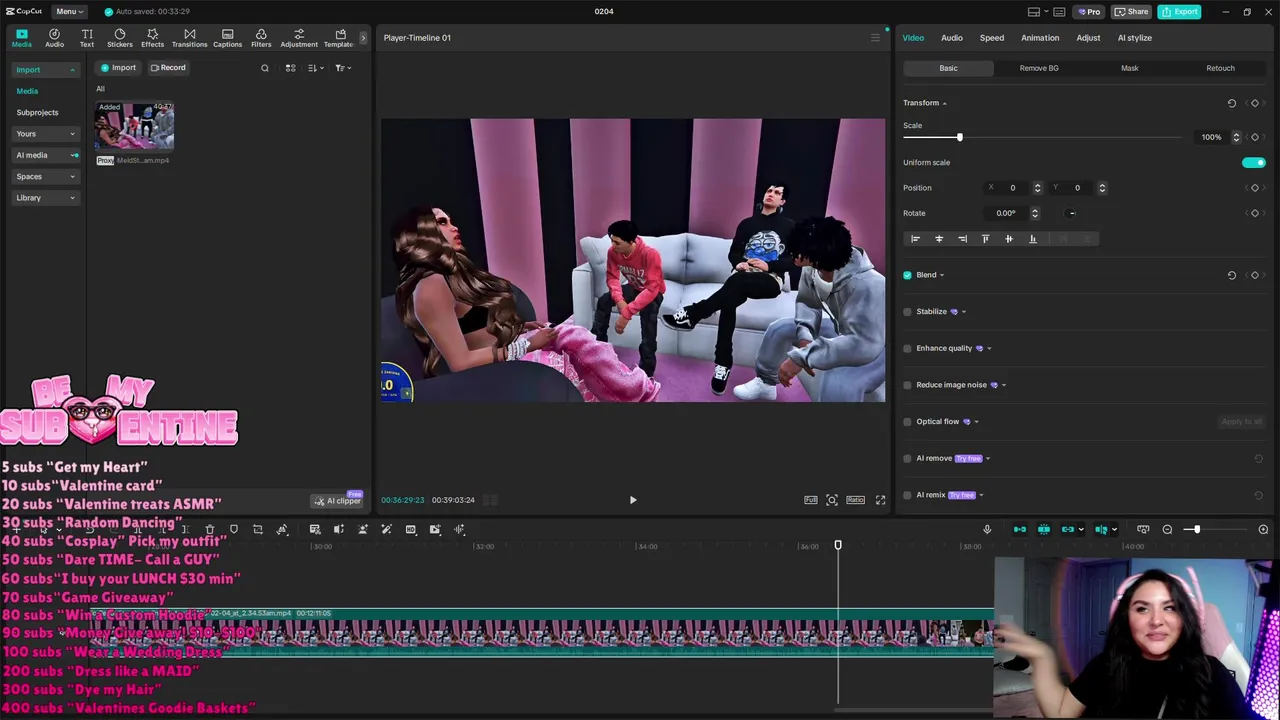This screenshot has height=720, width=1280.
Task: Enable the AI remix checkbox
Action: (908, 495)
